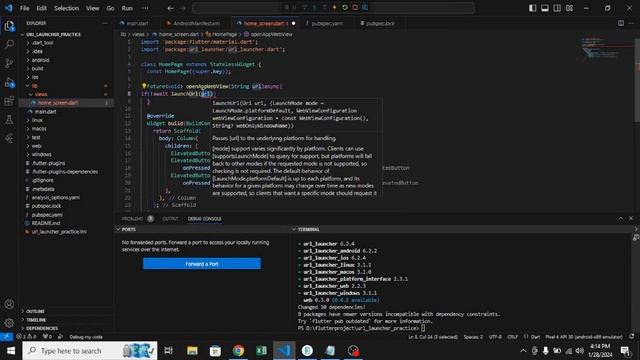This screenshot has width=640, height=360.
Task: Open the Accounts icon in the activity bar
Action: [x=9, y=304]
